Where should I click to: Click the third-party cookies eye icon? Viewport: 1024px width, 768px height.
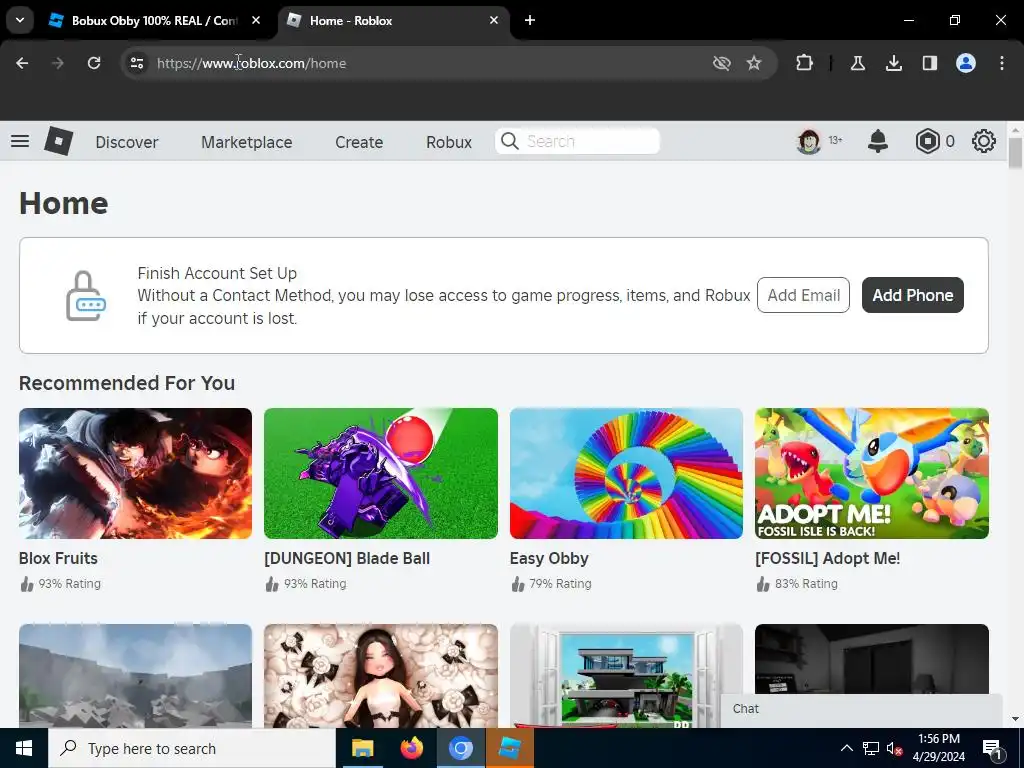click(x=722, y=63)
